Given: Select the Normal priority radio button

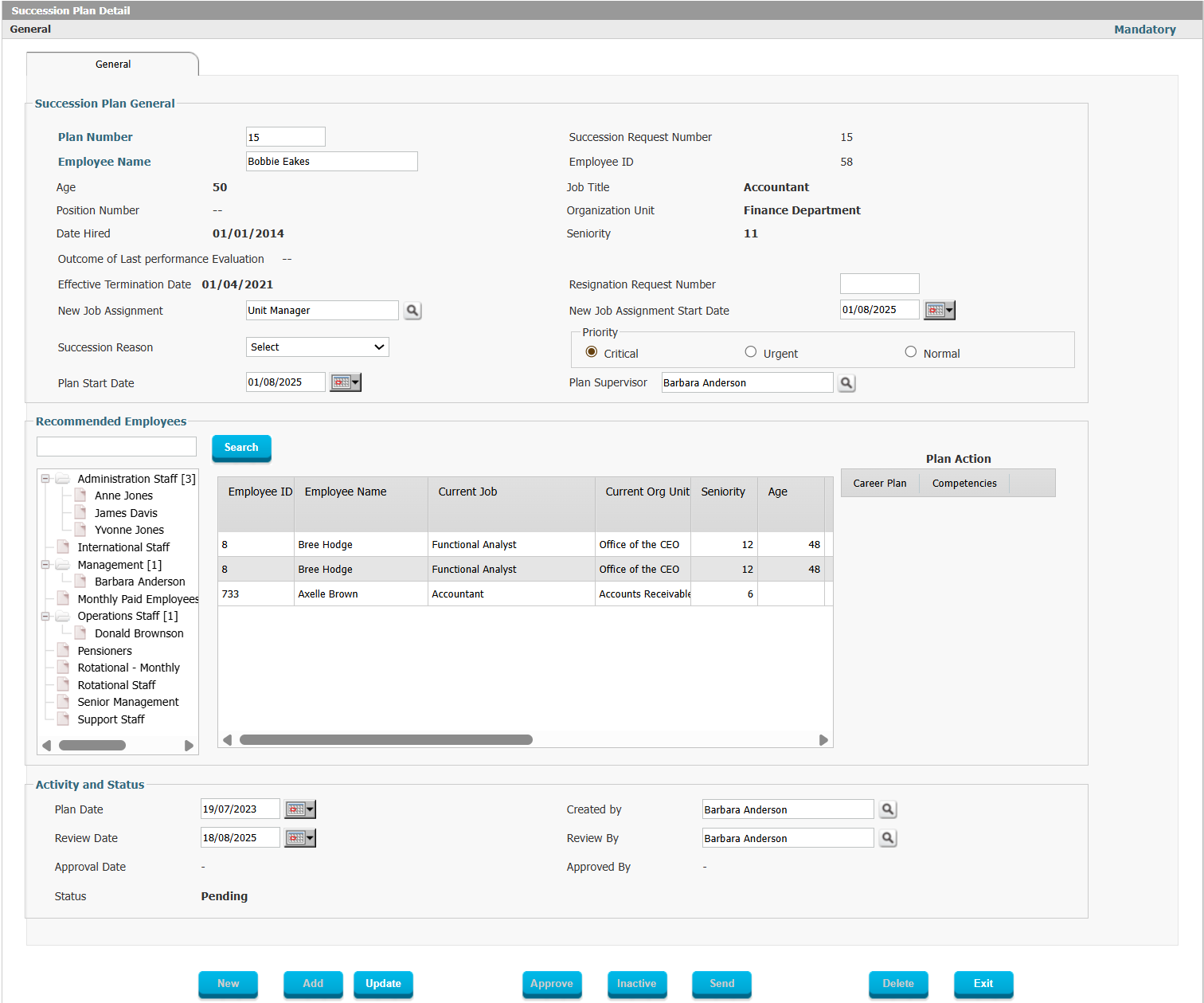Looking at the screenshot, I should coord(911,352).
